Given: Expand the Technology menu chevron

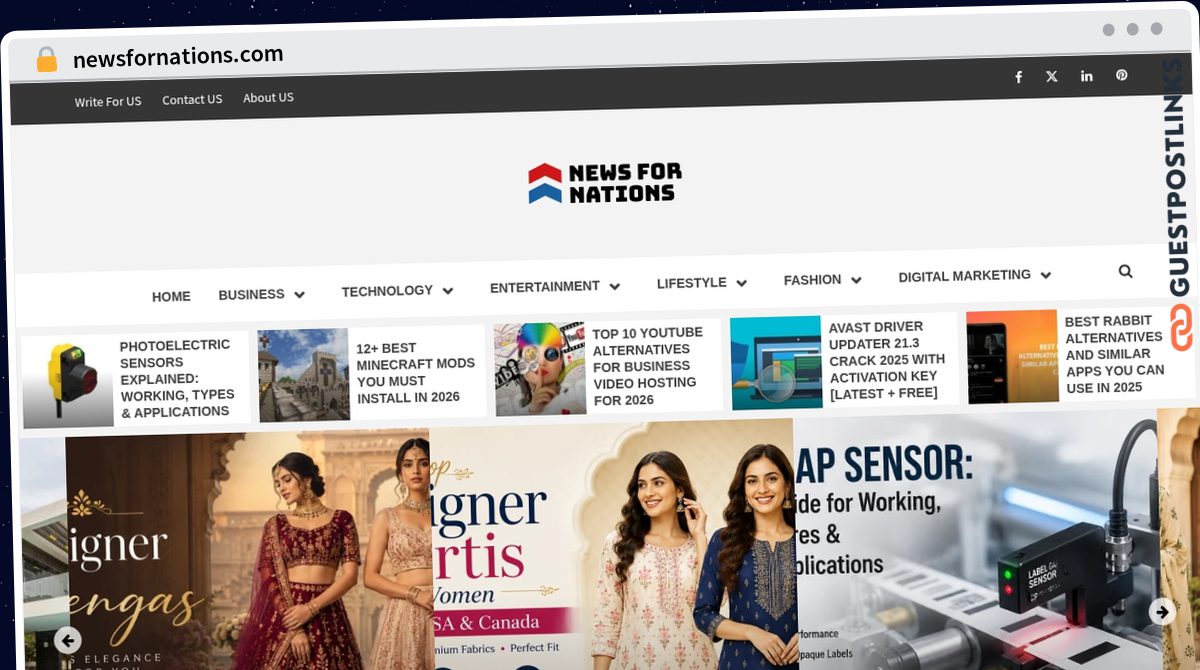Looking at the screenshot, I should tap(448, 291).
